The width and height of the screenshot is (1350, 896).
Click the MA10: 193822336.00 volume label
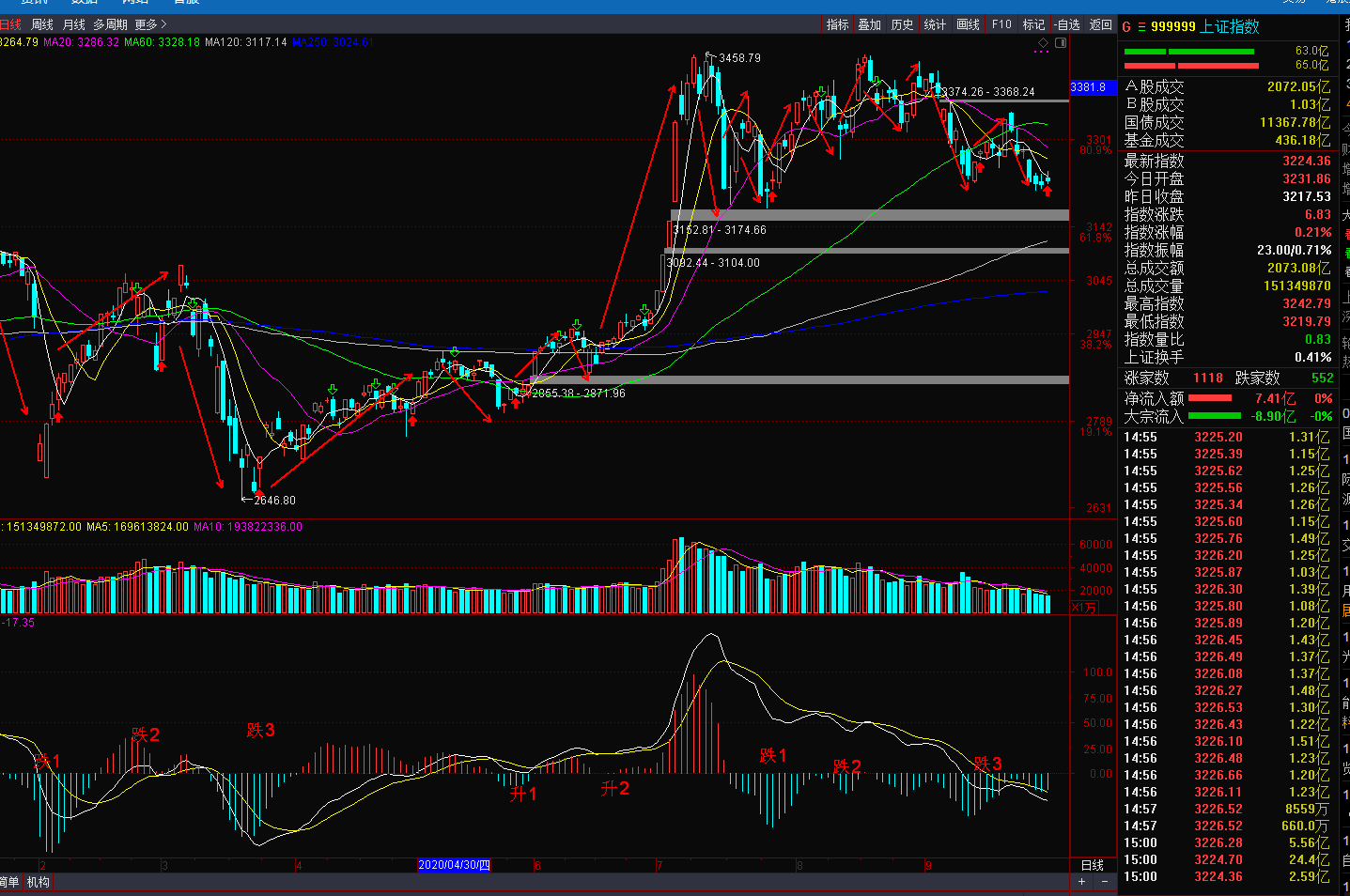(248, 527)
